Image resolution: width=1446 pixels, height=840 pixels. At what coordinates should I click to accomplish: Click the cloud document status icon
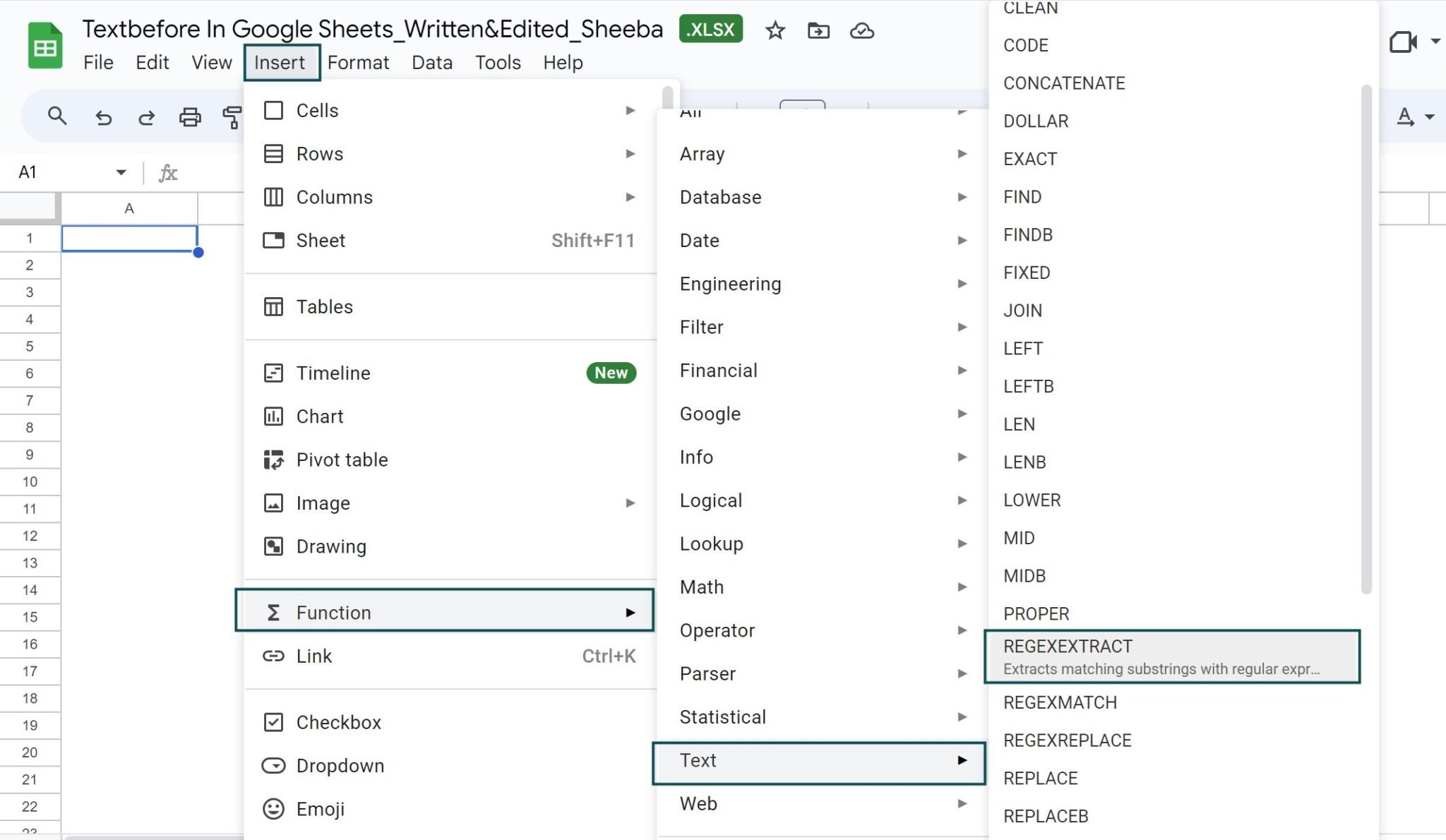click(861, 30)
